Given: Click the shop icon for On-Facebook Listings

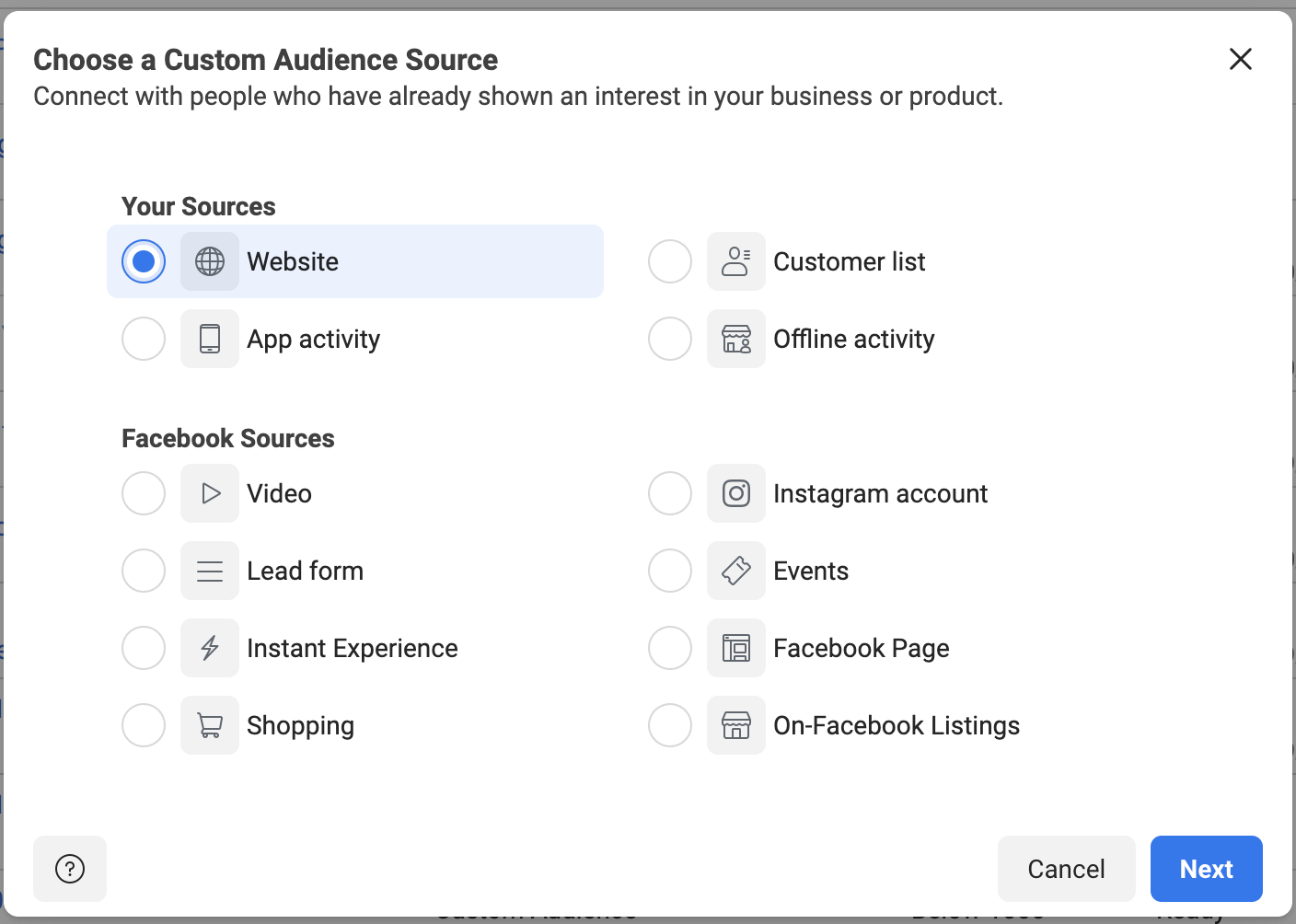Looking at the screenshot, I should click(736, 725).
